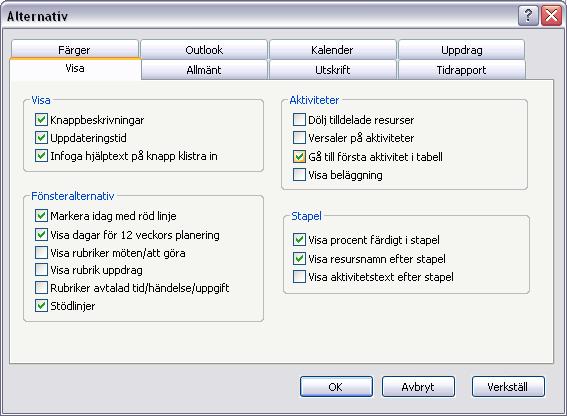Toggle the Stödlinjer checkbox
This screenshot has height=416, width=567.
click(x=41, y=306)
